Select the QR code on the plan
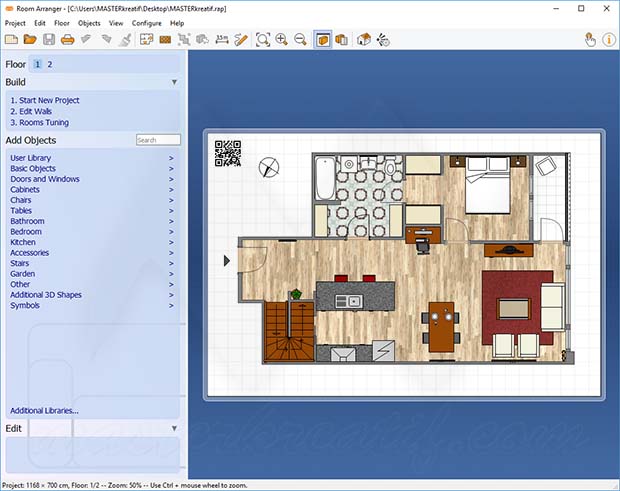The height and width of the screenshot is (491, 620). 228,153
